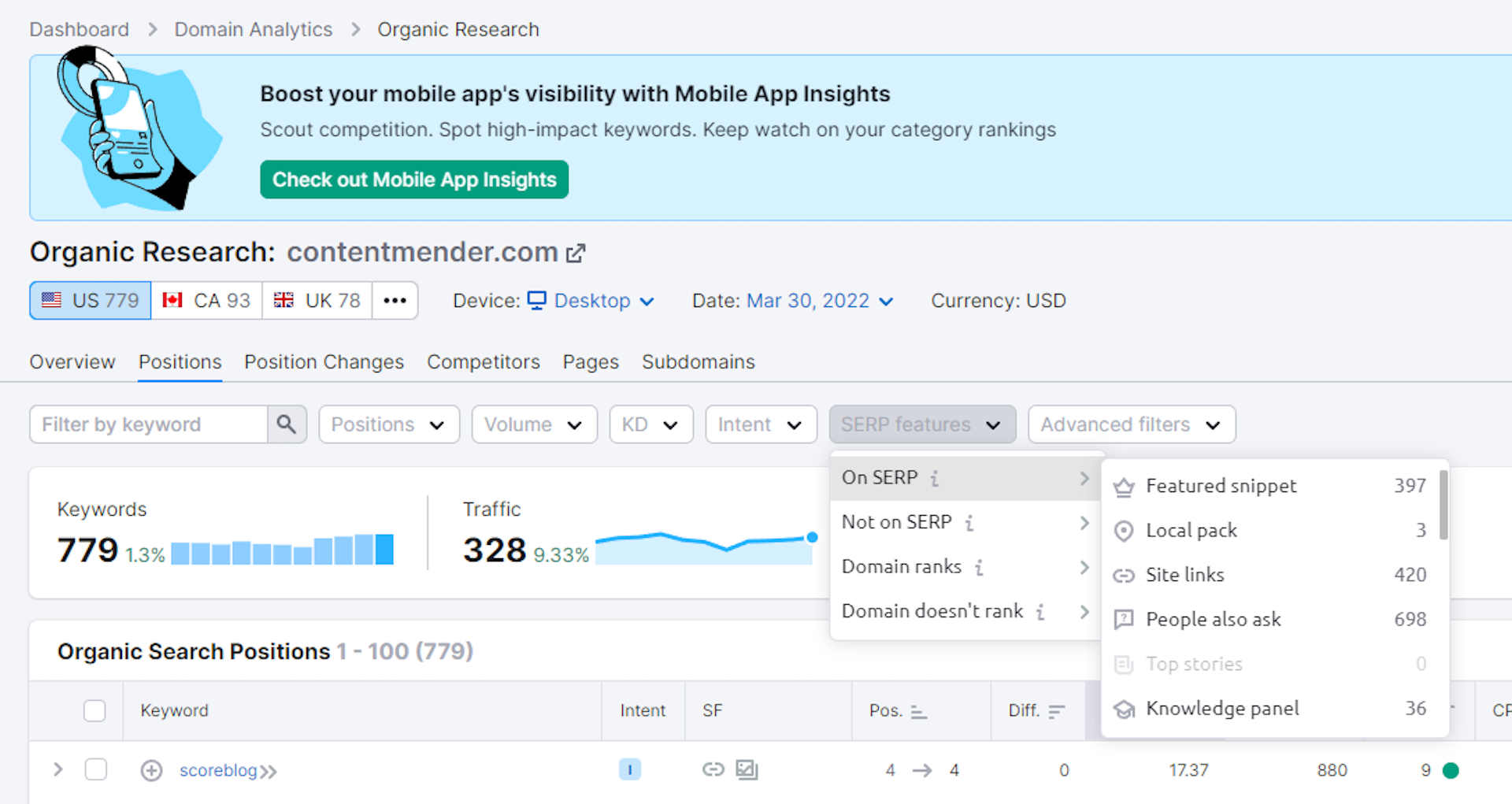Click the search magnifier icon
Screen dimensions: 1512x804
click(287, 424)
